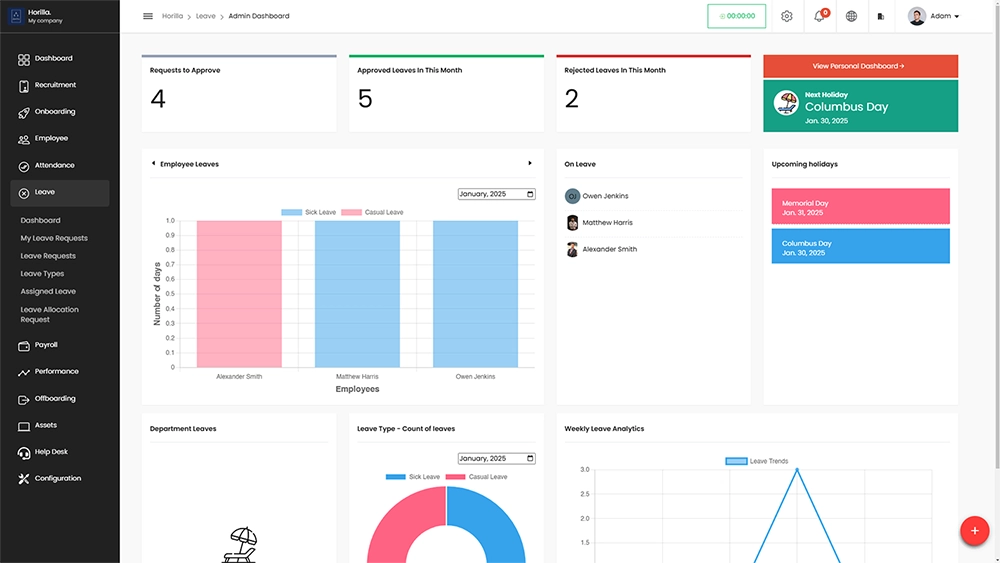This screenshot has width=1000, height=563.
Task: Toggle Sick Leave legend in Employee Leaves chart
Action: coord(309,212)
